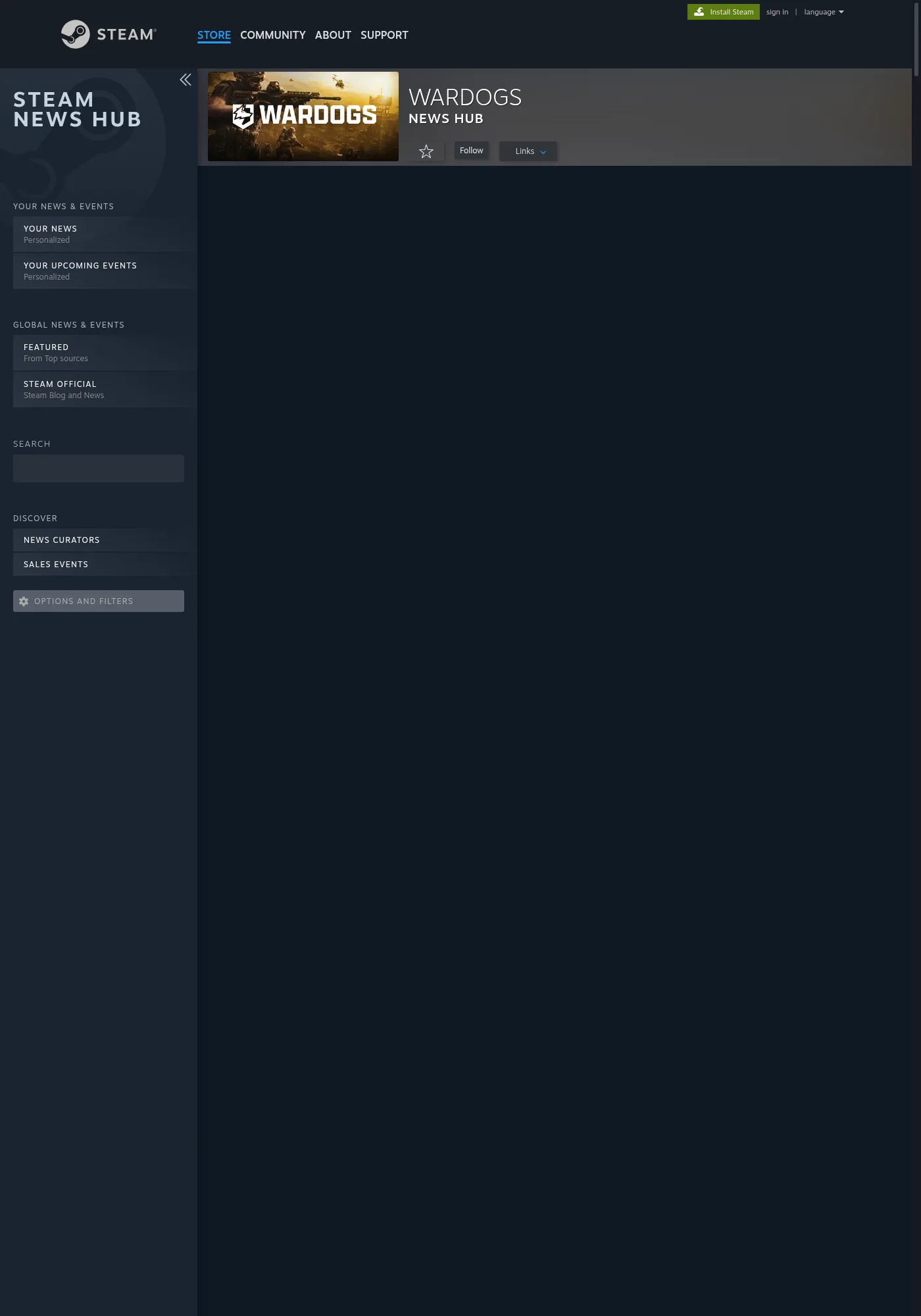Click the STEAM NEWS HUB title
921x1316 pixels.
pos(78,109)
